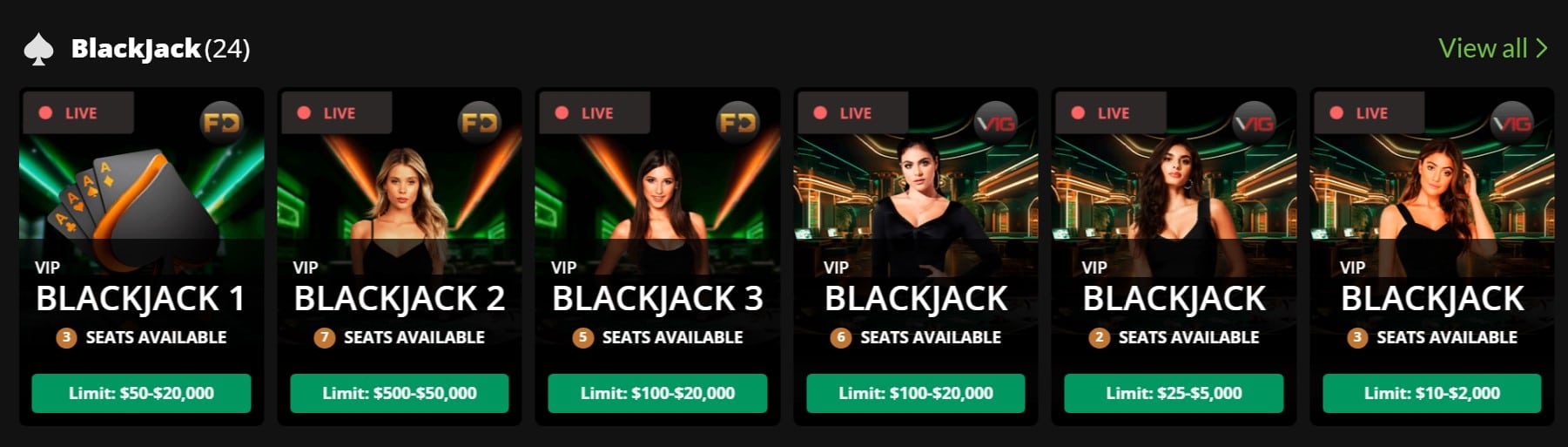Screen dimensions: 1568x447
Task: Click the spade icon beside BlackJack heading
Action: click(38, 50)
